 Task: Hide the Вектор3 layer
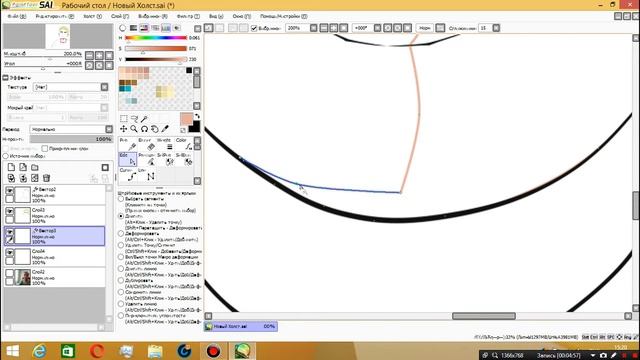coord(9,232)
